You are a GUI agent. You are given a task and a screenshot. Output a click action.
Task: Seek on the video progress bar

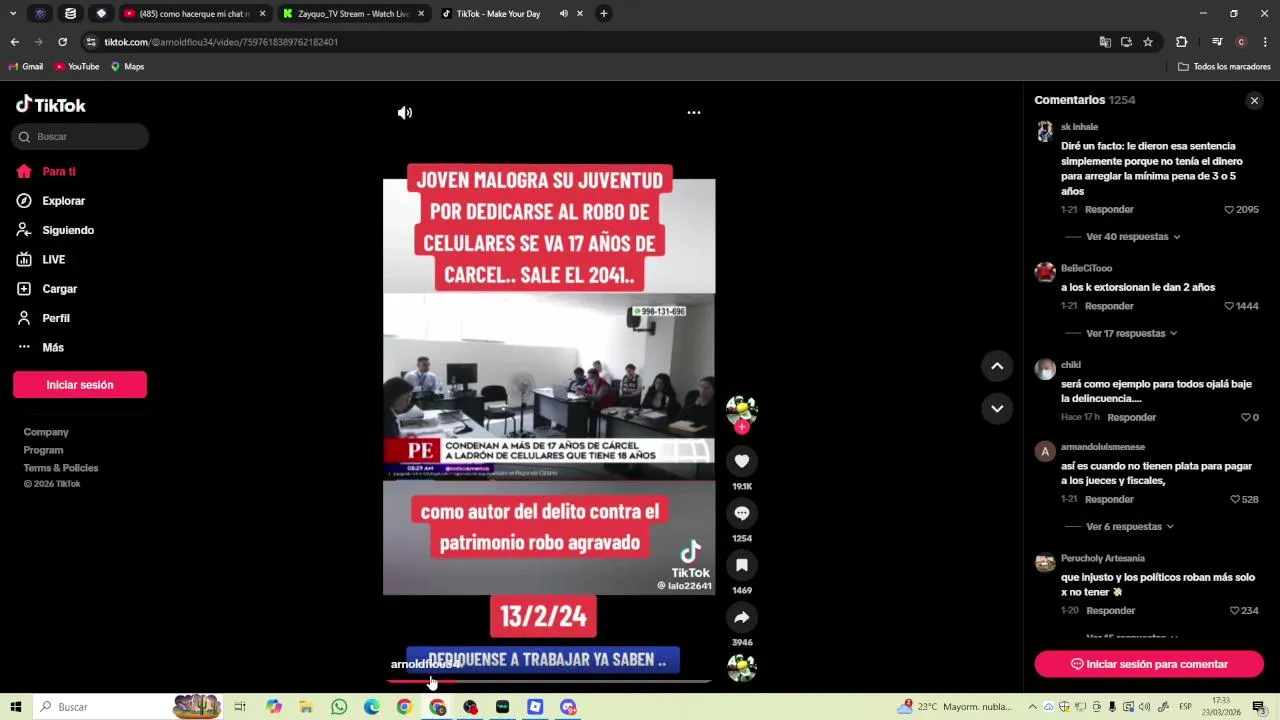[x=549, y=681]
